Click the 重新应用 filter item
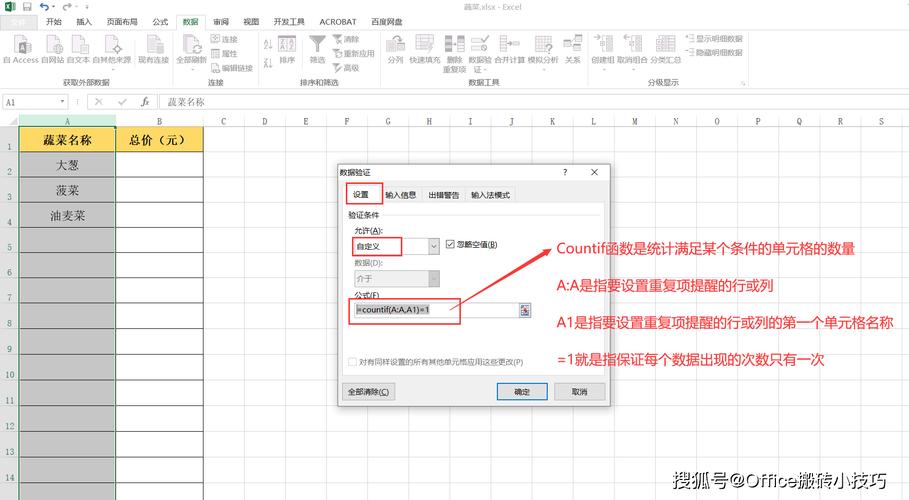Viewport: 909px width, 500px height. click(x=354, y=53)
